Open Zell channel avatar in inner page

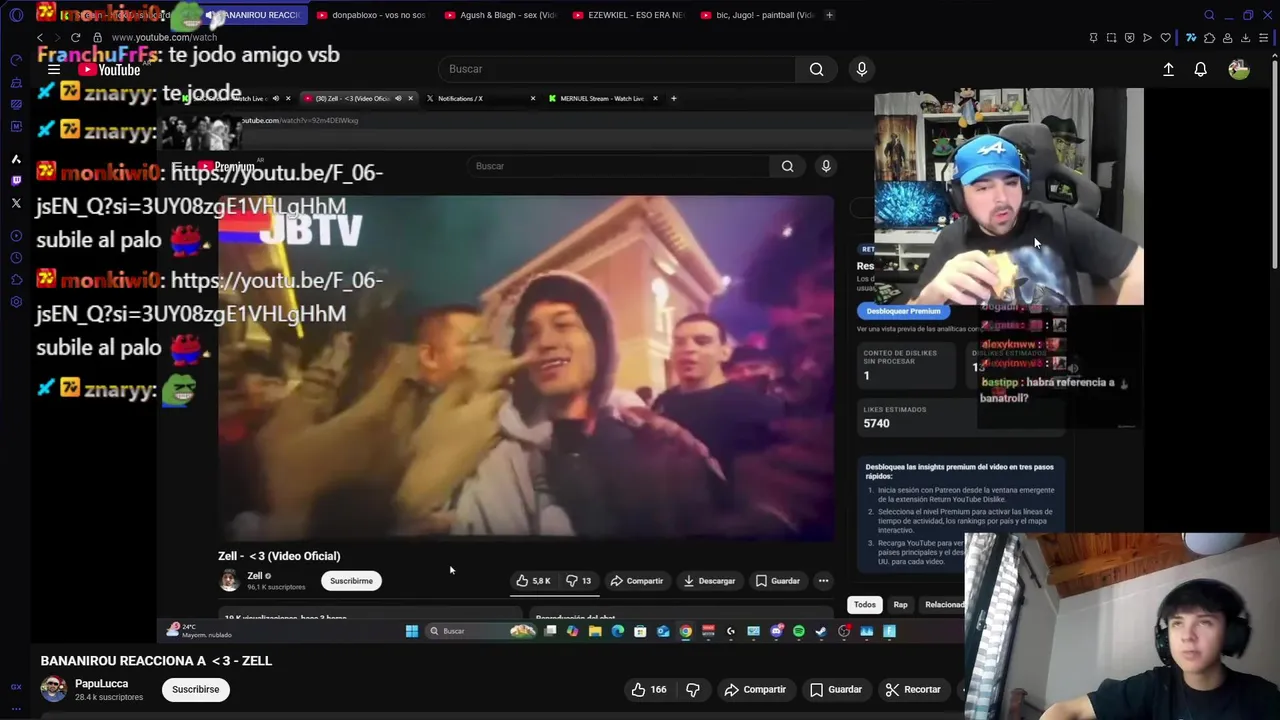(229, 580)
